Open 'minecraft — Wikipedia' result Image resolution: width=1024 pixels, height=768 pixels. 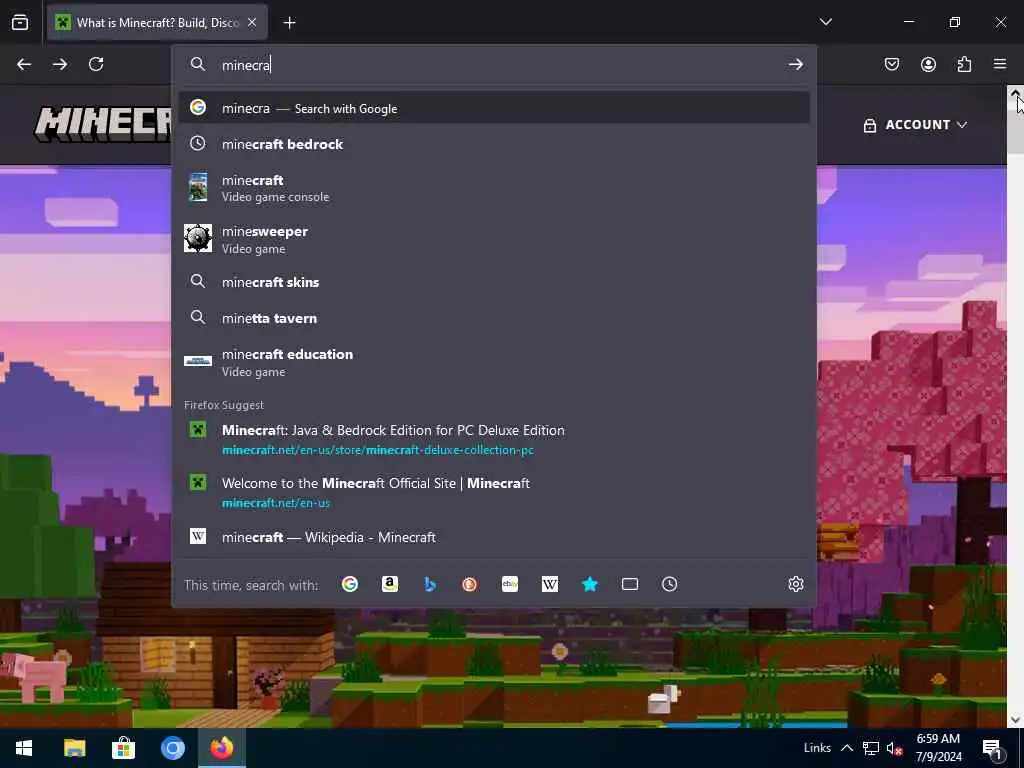point(494,537)
